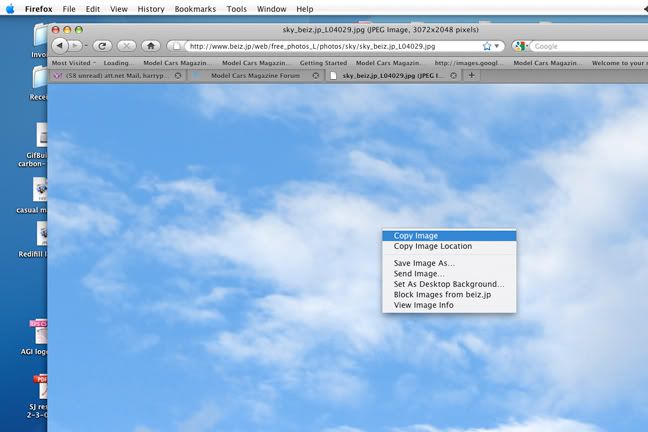The image size is (648, 432).
Task: Open the Most Visited bookmarks dropdown
Action: pyautogui.click(x=74, y=63)
